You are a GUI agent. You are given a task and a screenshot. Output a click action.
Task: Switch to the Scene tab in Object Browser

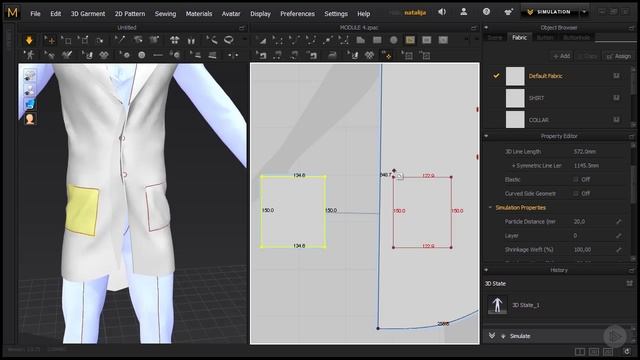495,37
